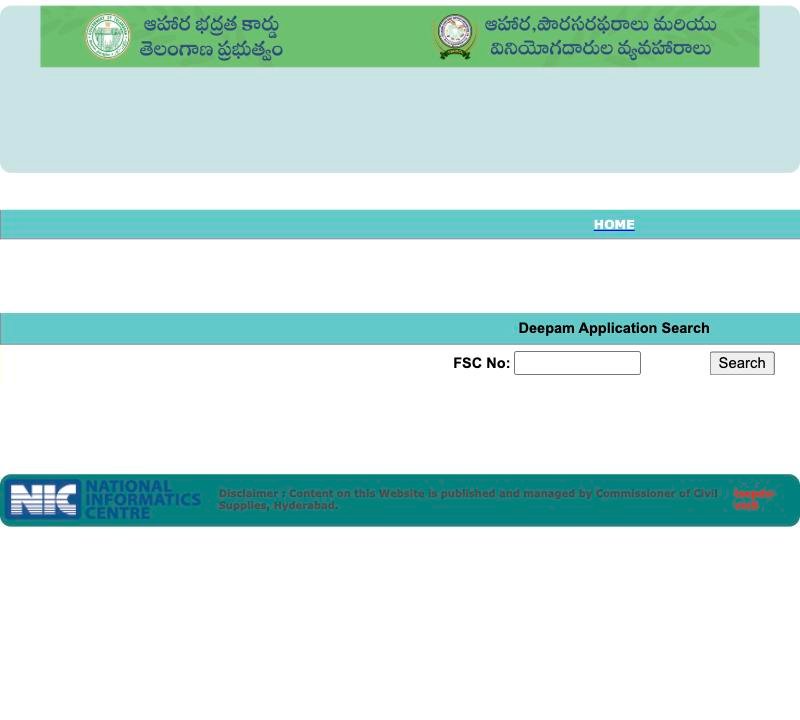800x720 pixels.
Task: Click the 'Deepam Application Search' heading
Action: (614, 328)
